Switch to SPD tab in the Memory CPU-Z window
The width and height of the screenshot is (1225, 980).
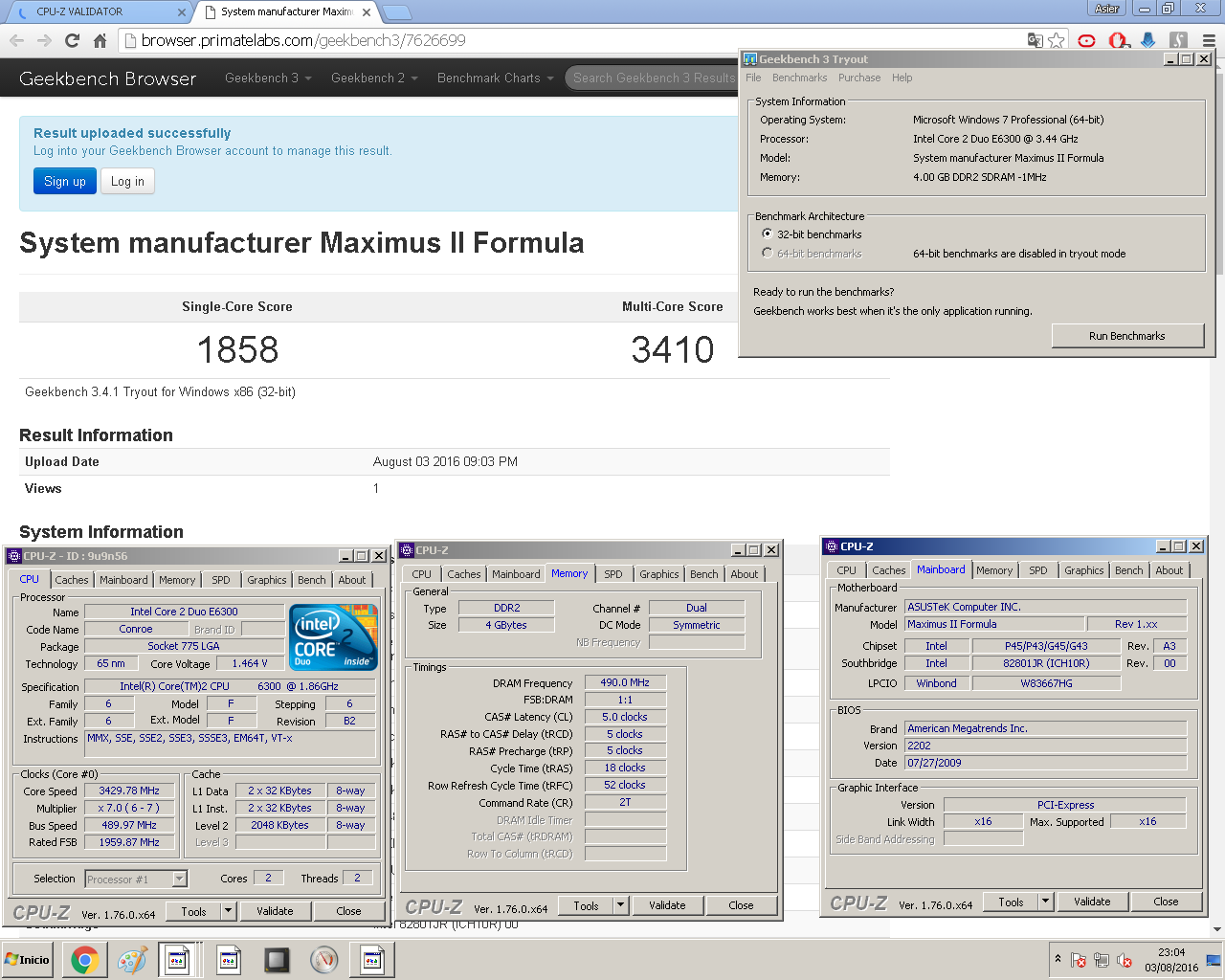pos(613,574)
